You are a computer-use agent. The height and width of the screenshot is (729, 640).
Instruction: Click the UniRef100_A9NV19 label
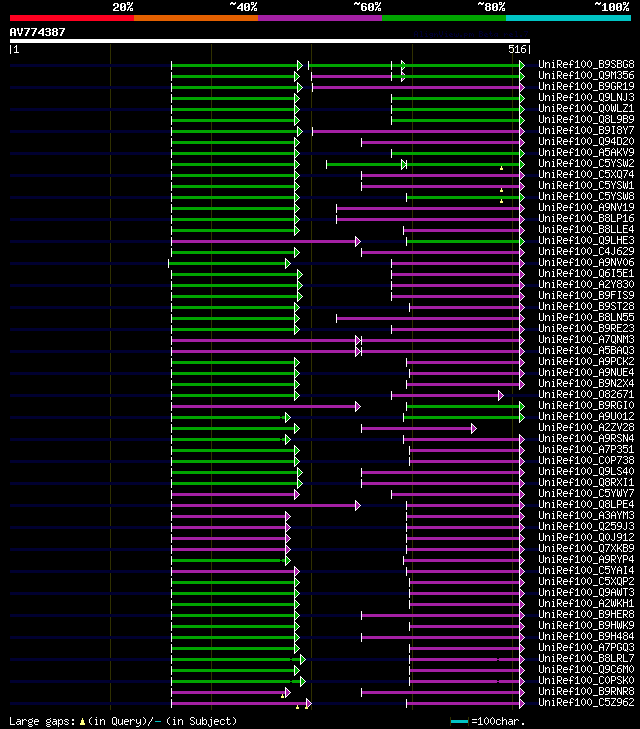tap(586, 207)
